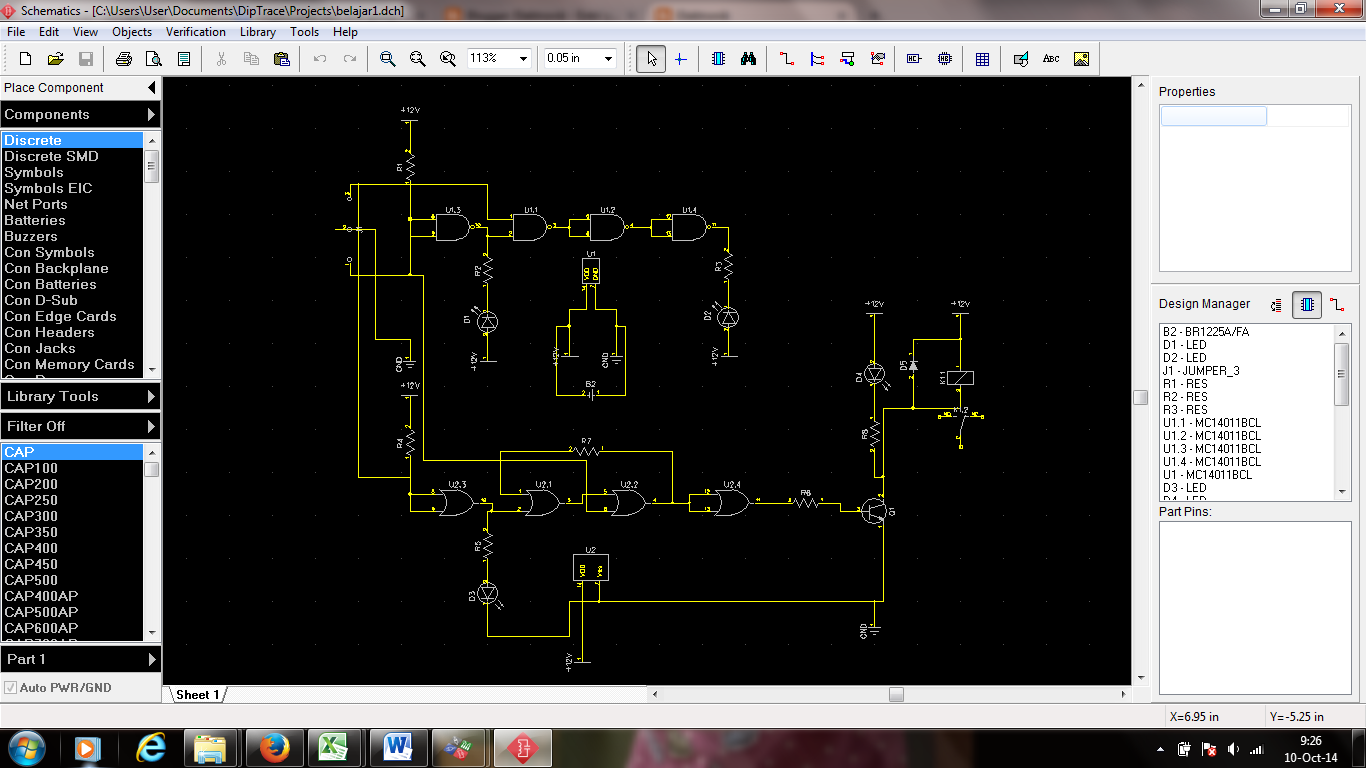Switch selection arrow tool on

coord(651,59)
